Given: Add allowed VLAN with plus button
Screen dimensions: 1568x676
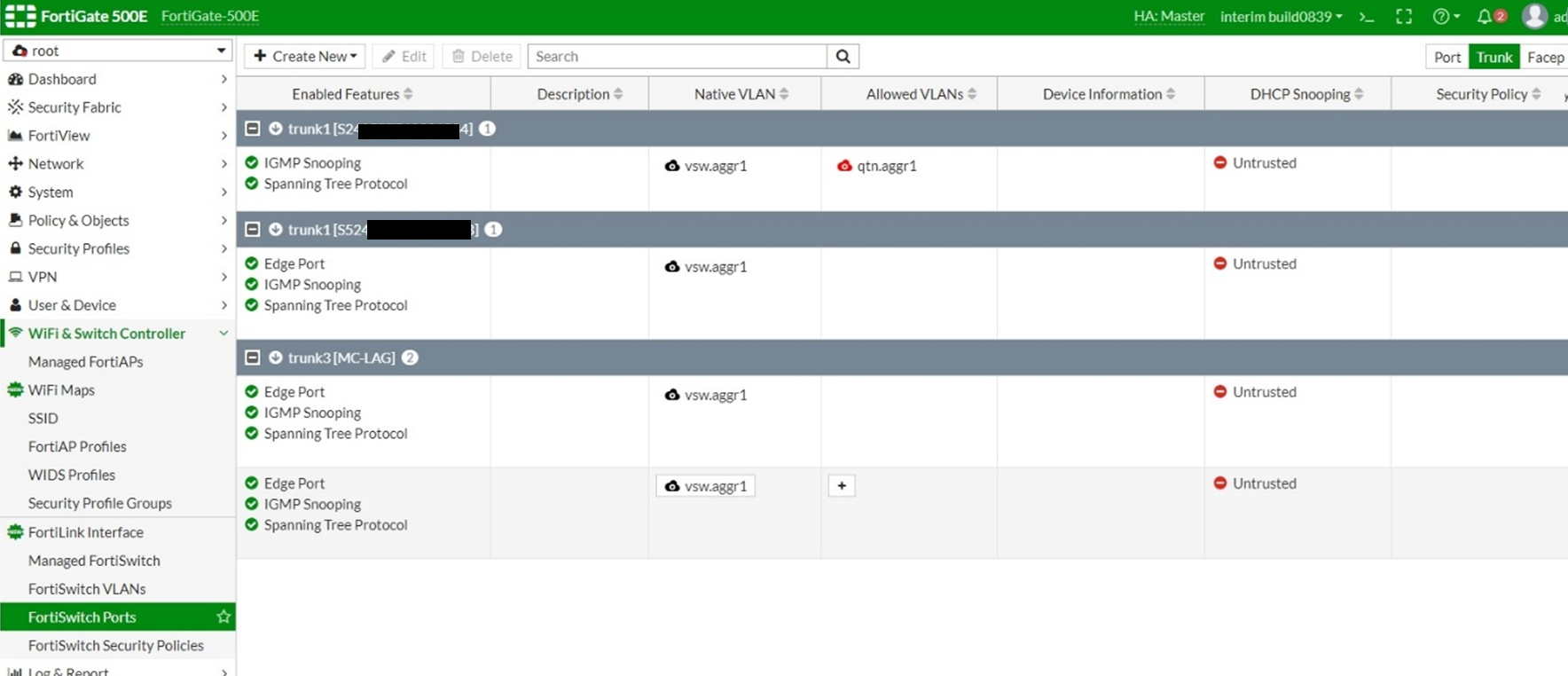Looking at the screenshot, I should [842, 485].
